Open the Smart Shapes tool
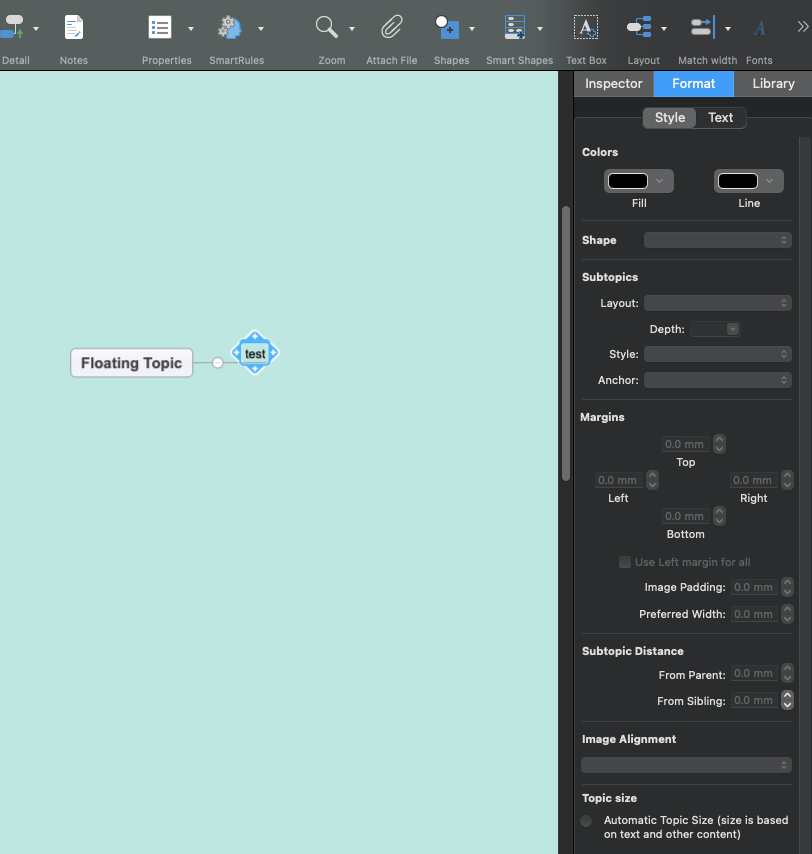812x854 pixels. (515, 28)
